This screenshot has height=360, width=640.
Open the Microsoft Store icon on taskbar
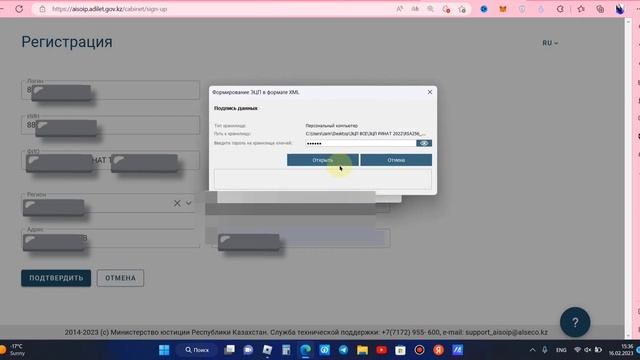pos(400,350)
